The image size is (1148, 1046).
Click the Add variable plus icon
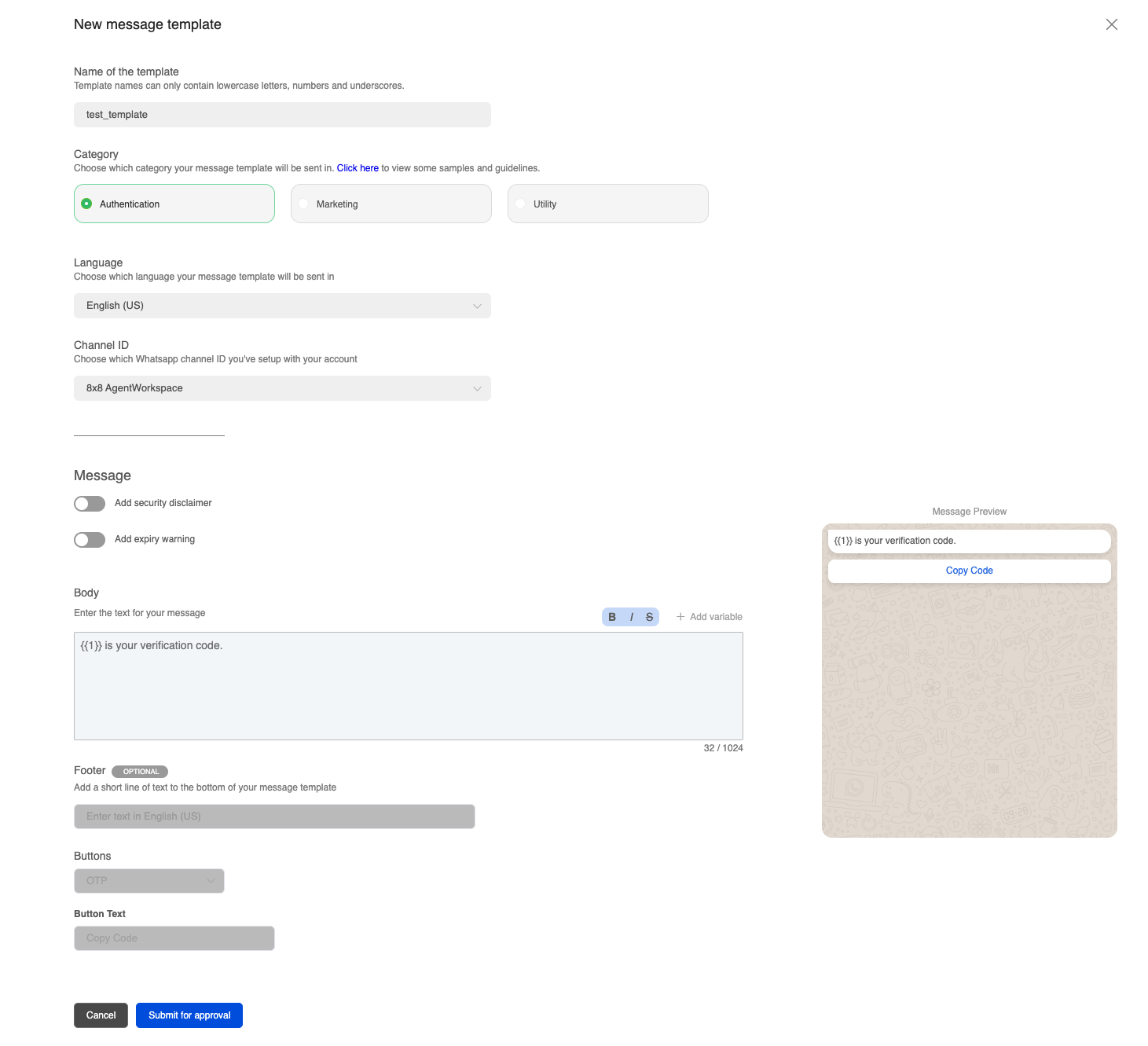(x=680, y=617)
